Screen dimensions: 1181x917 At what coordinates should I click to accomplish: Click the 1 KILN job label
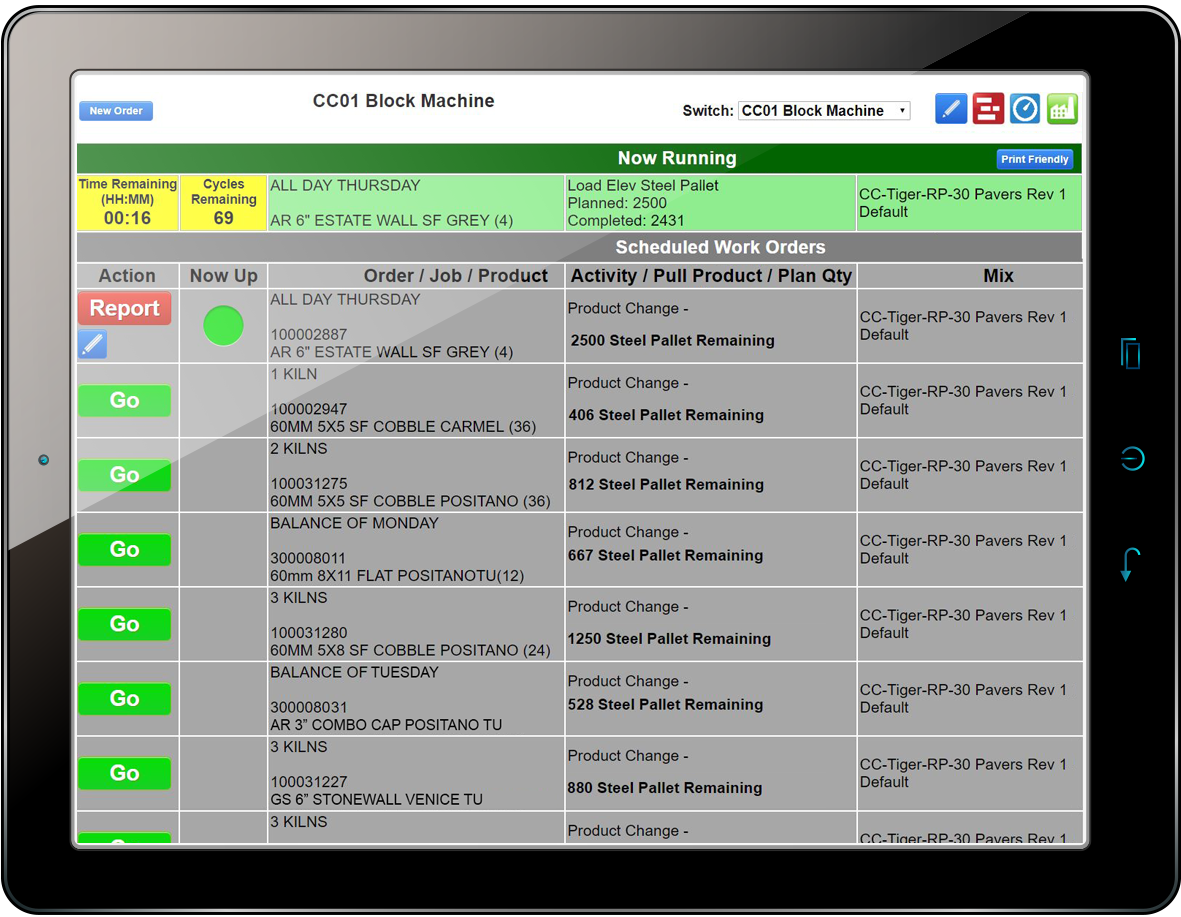coord(294,374)
